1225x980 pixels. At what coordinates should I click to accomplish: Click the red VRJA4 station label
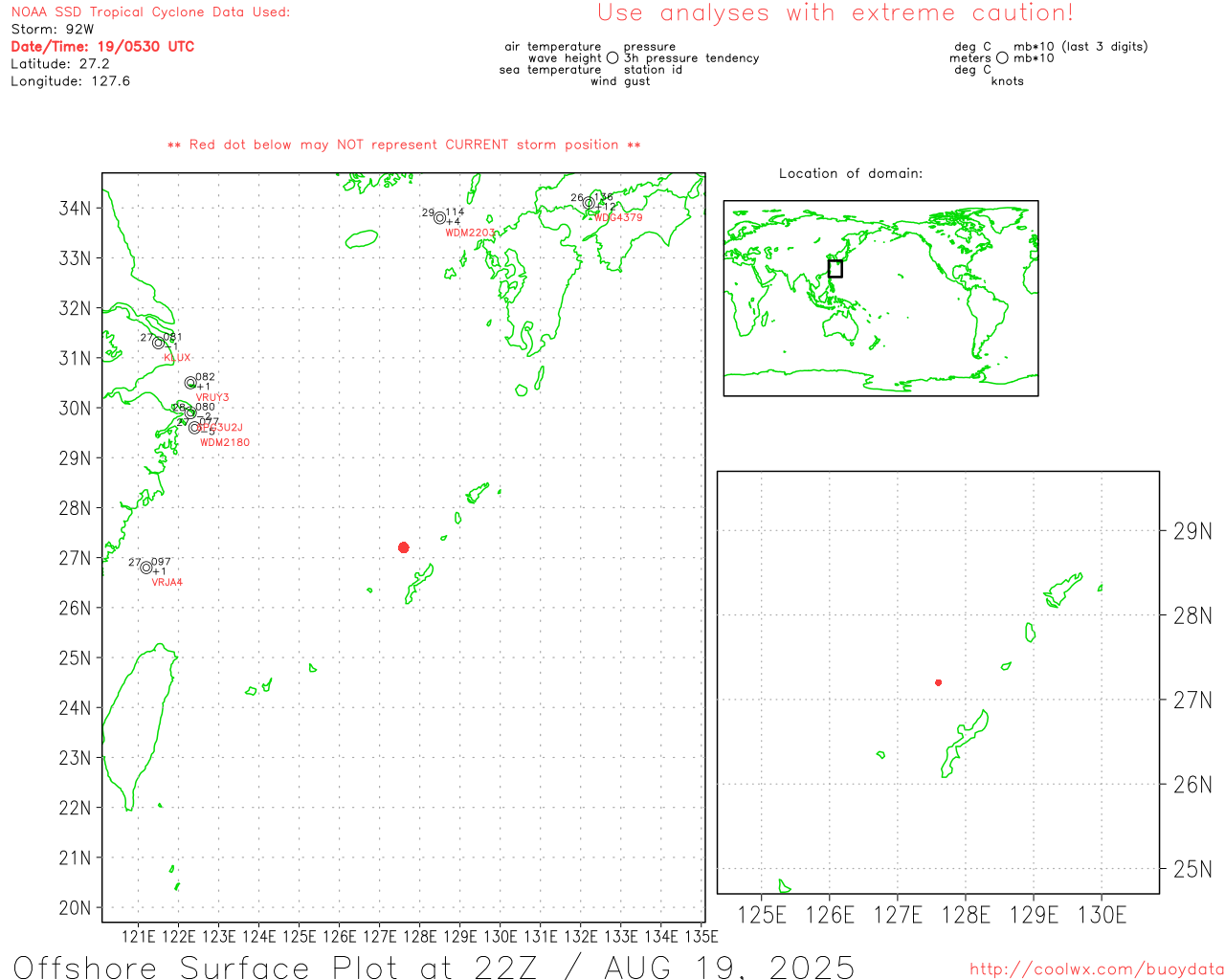167,582
